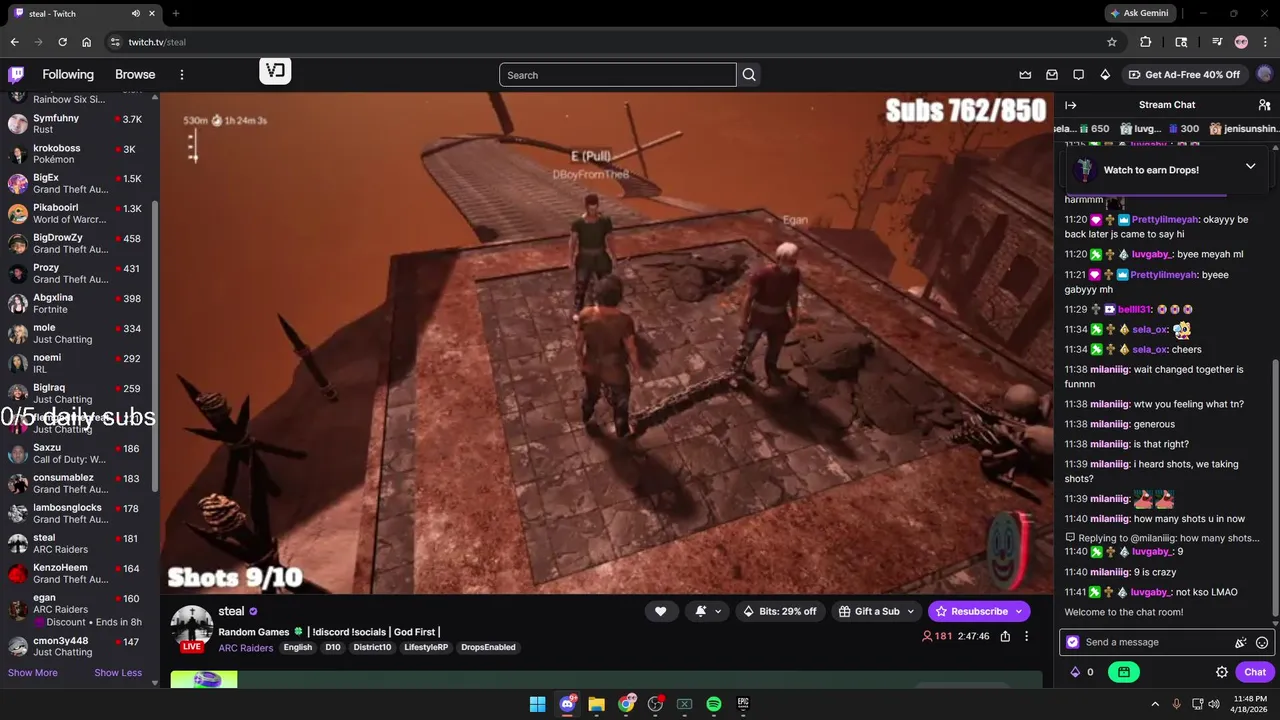Open Discord from the taskbar
This screenshot has height=720, width=1280.
tap(568, 704)
